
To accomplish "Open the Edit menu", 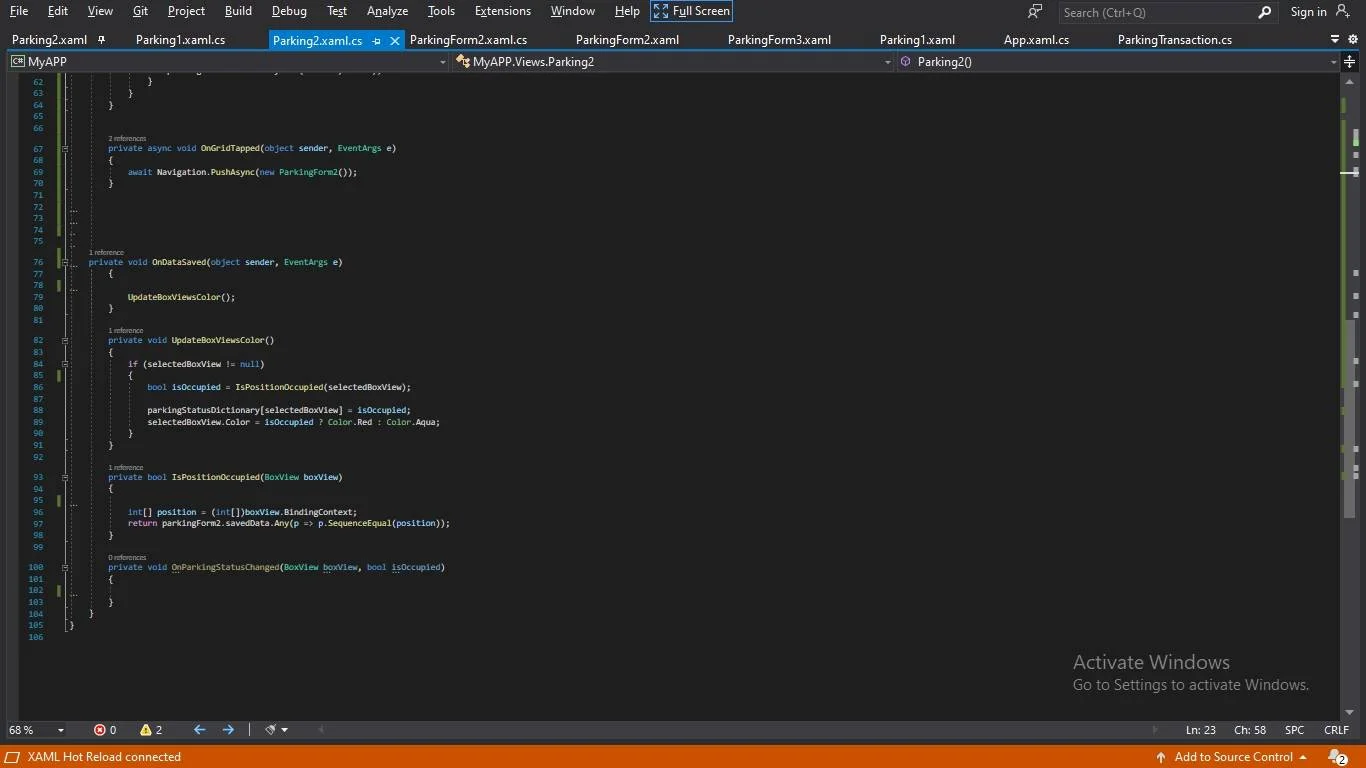I will click(x=58, y=11).
